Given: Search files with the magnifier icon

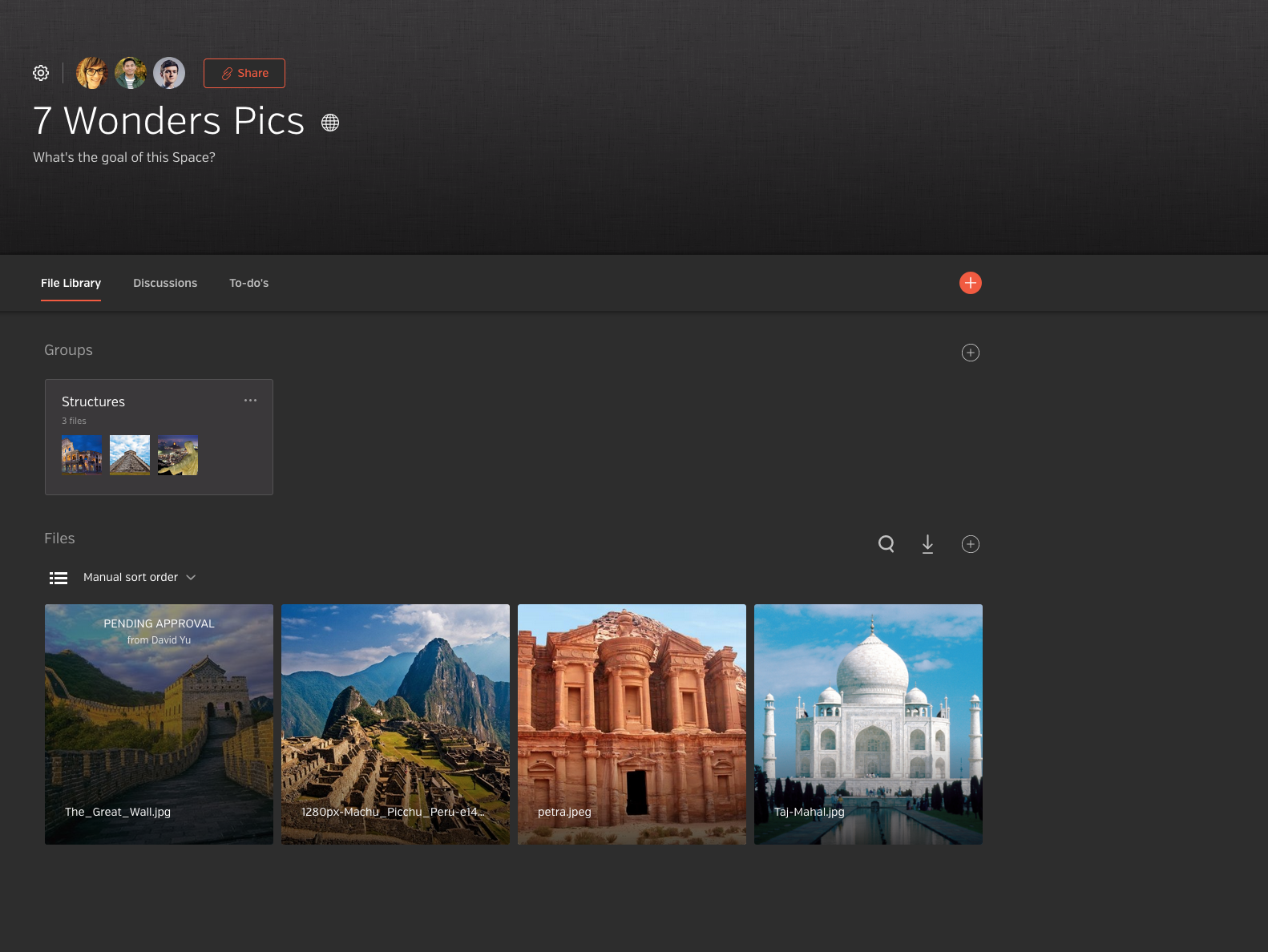Looking at the screenshot, I should pos(886,544).
